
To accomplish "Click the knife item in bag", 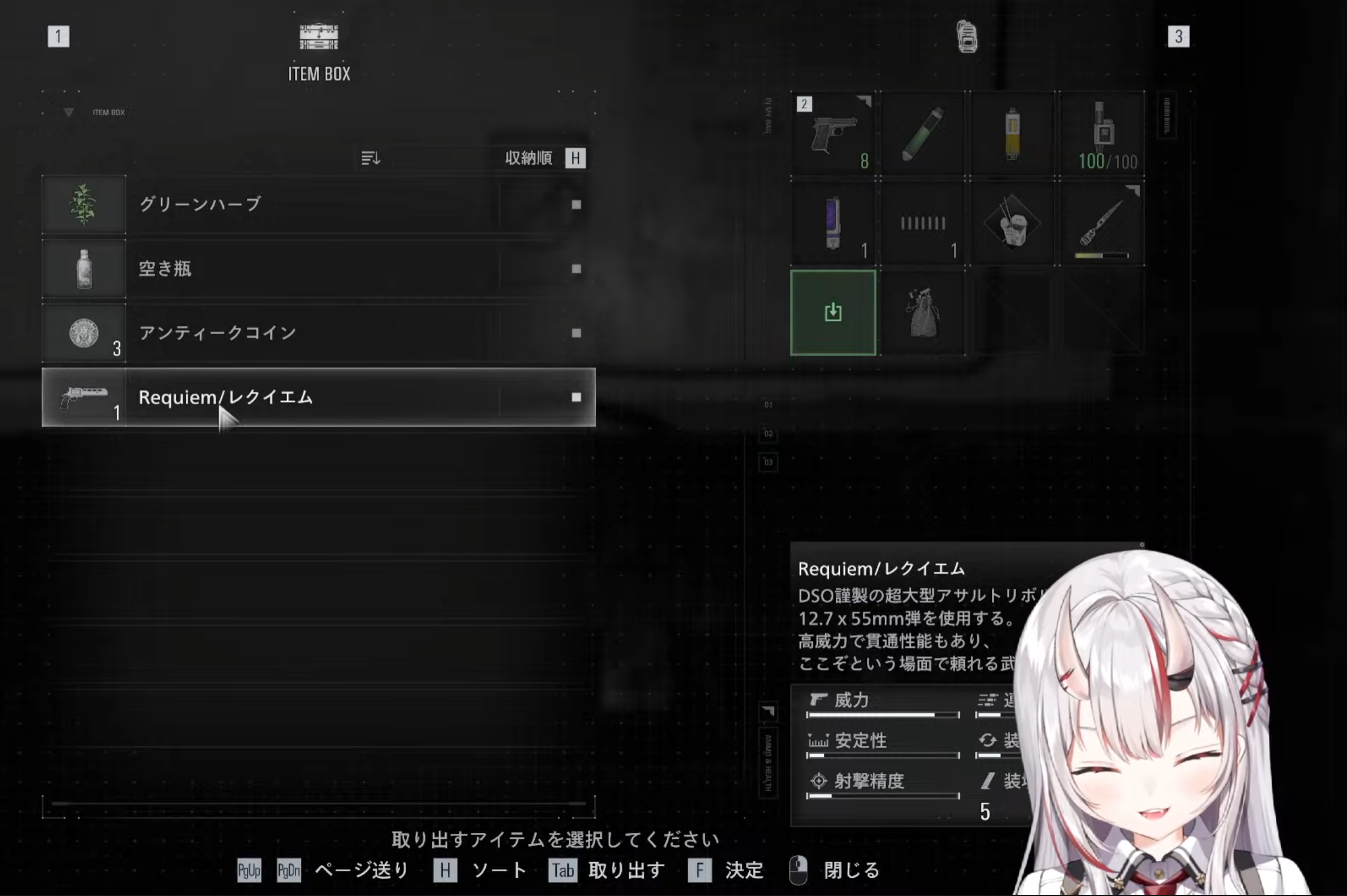I will pos(1103,223).
